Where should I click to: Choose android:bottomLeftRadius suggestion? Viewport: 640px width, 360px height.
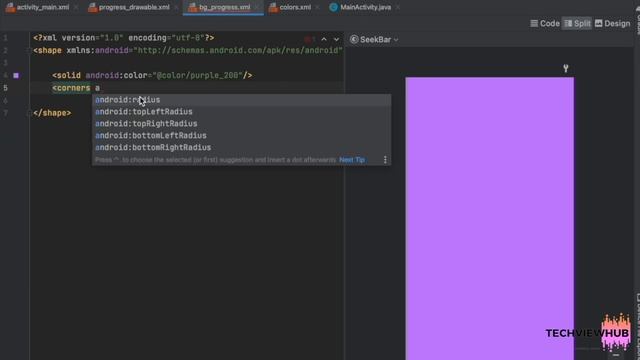(x=241, y=136)
